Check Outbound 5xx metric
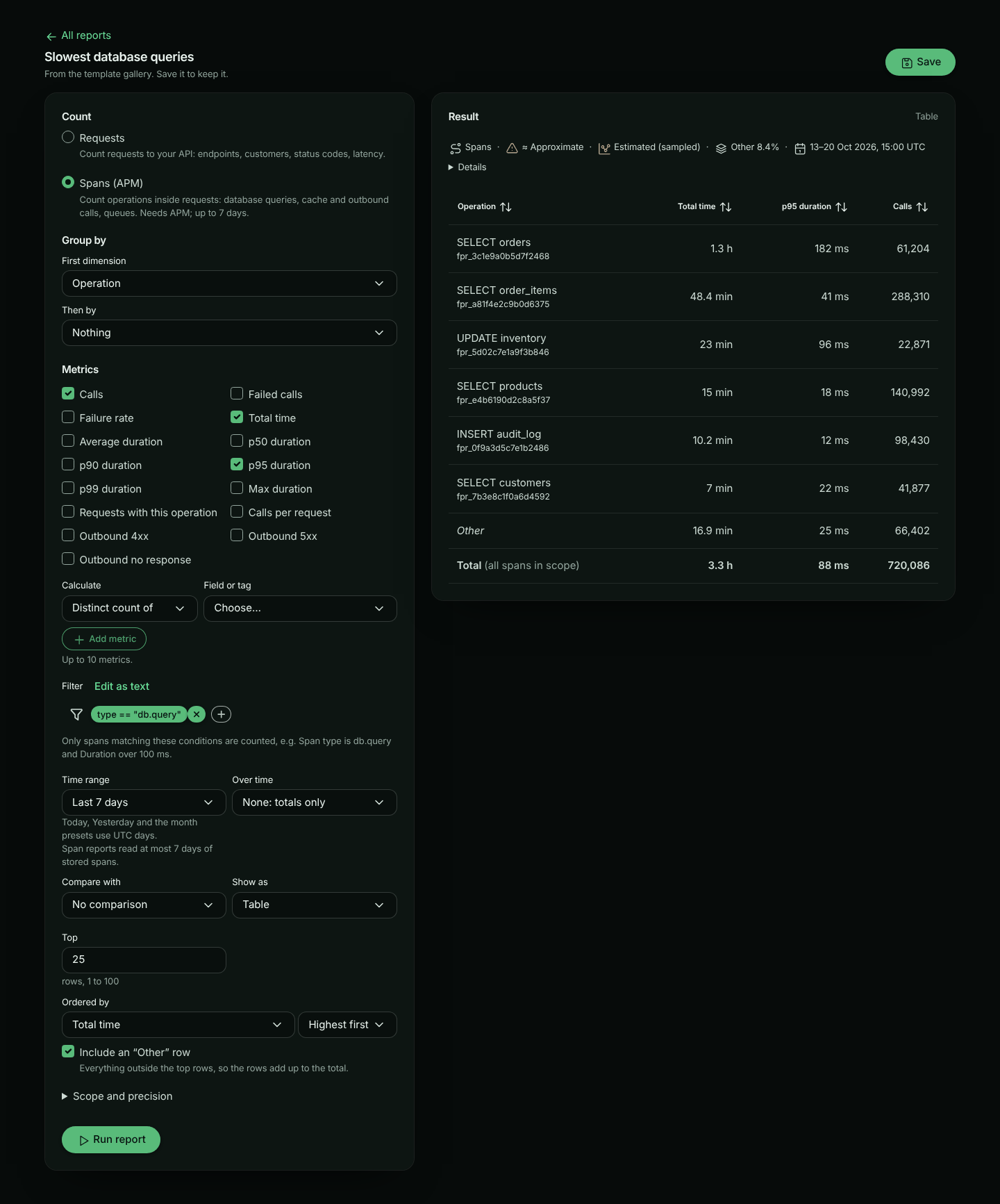Image resolution: width=1000 pixels, height=1204 pixels. pos(237,535)
